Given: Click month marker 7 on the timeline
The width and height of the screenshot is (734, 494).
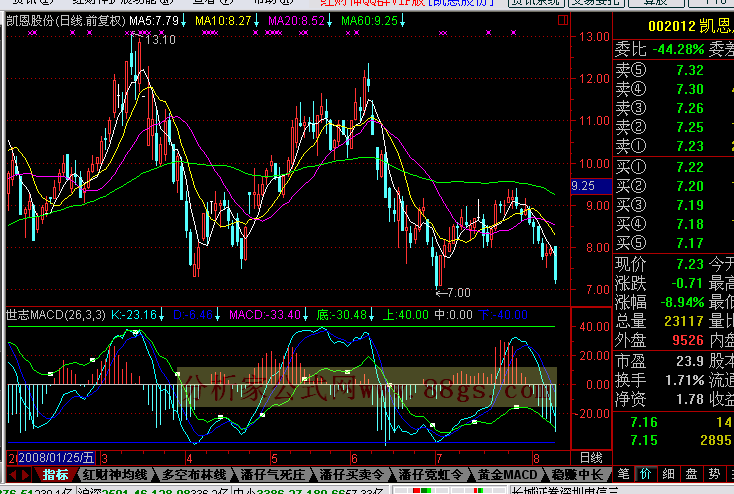Looking at the screenshot, I should [439, 458].
